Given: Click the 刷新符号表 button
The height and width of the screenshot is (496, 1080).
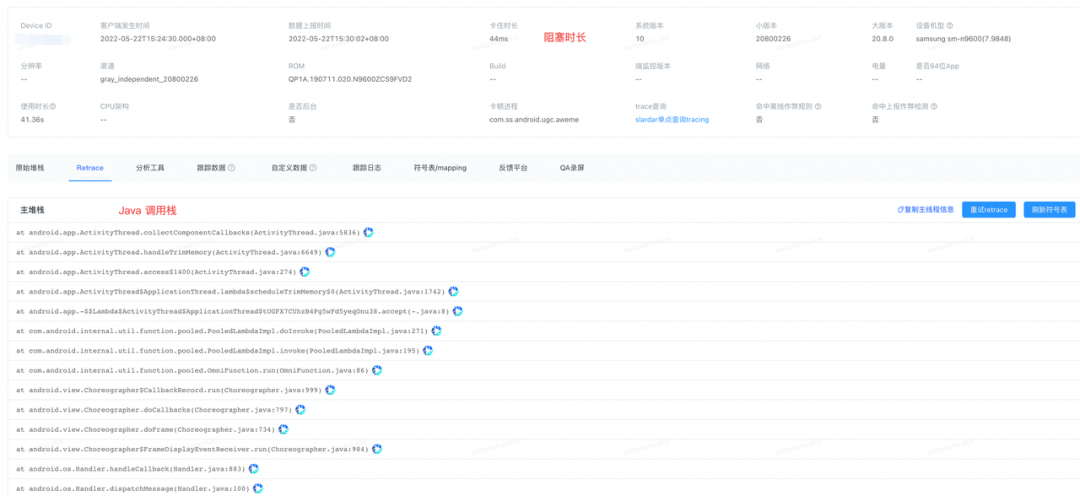Looking at the screenshot, I should [x=1049, y=210].
